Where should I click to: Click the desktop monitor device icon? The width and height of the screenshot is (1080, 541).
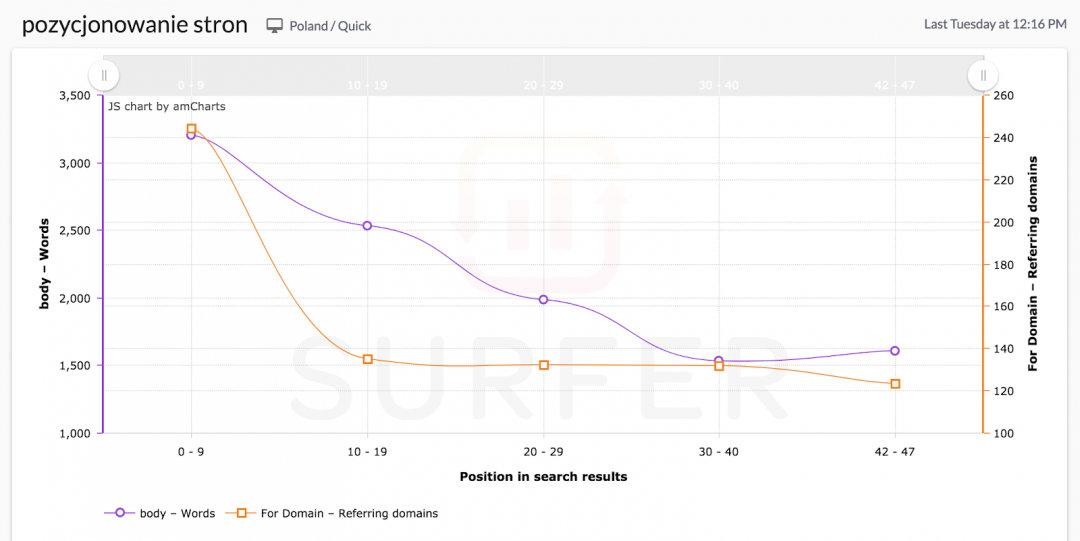[x=275, y=26]
